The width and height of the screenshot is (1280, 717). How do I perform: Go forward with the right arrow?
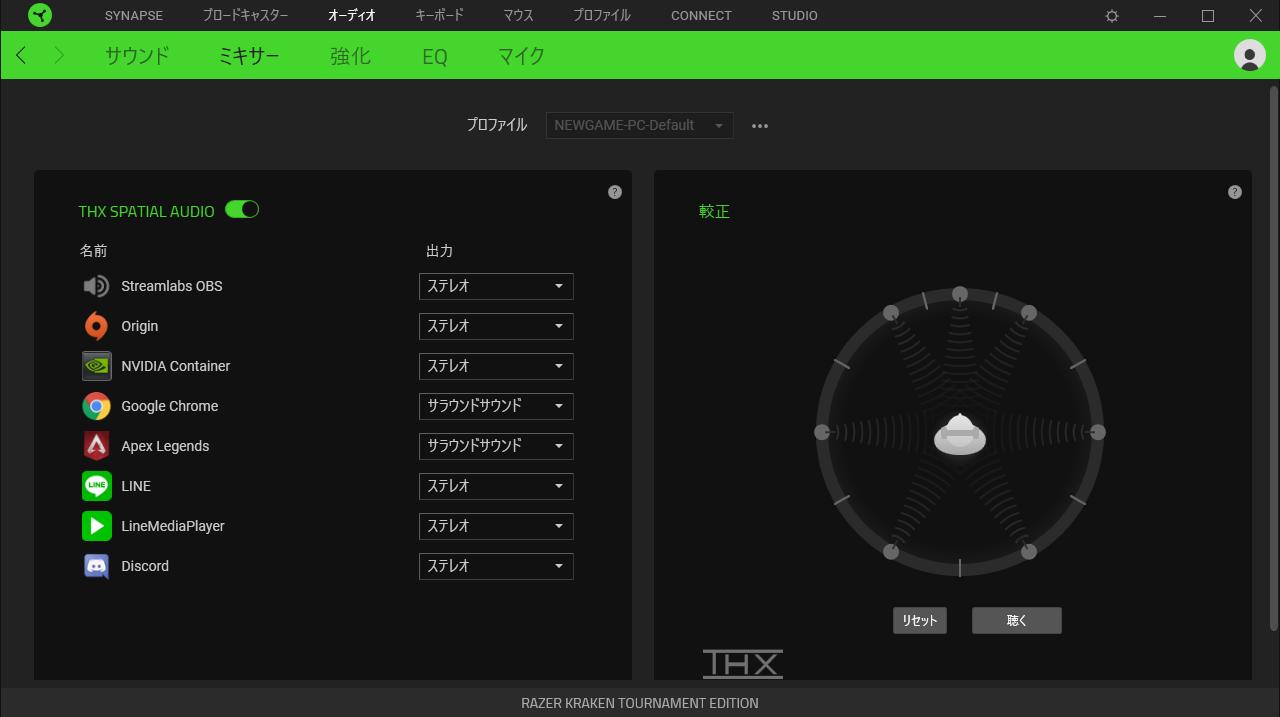(59, 55)
